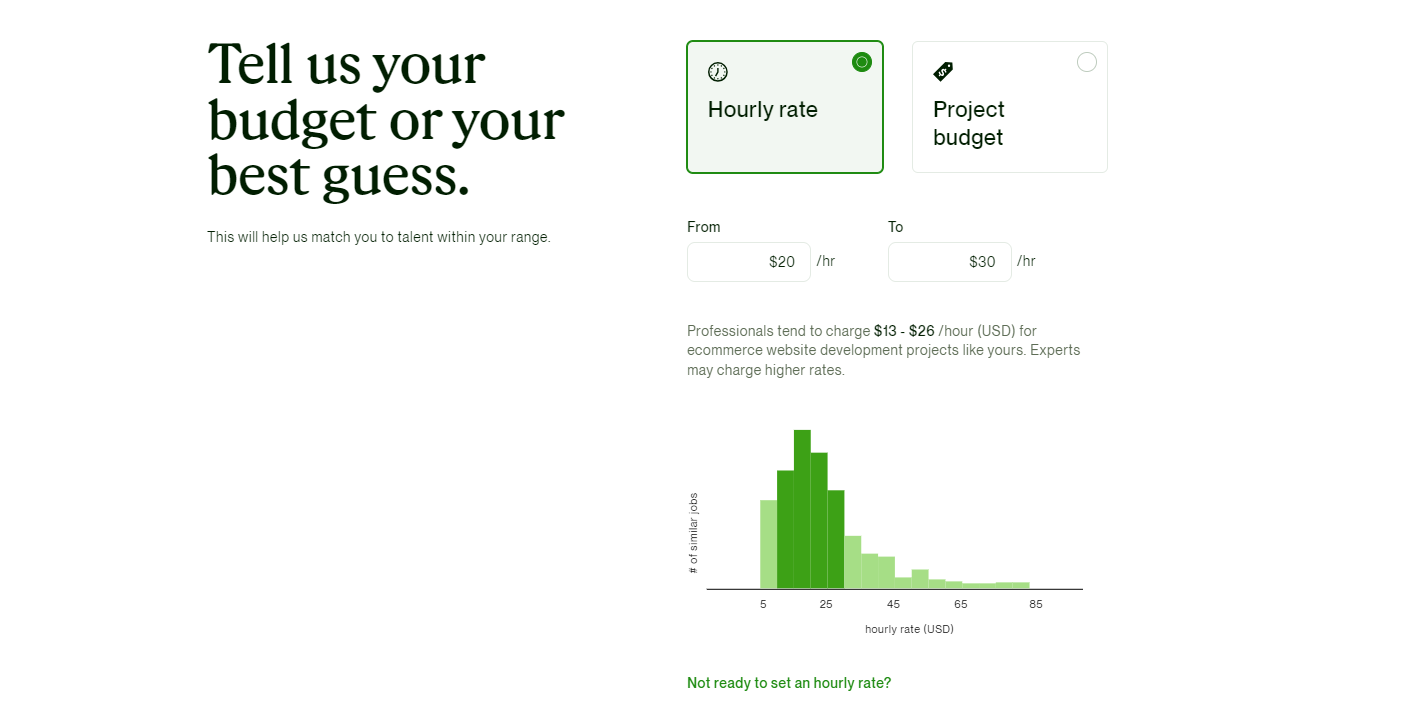This screenshot has height=724, width=1407.
Task: Click the tallest dark green histogram bar
Action: coord(802,509)
